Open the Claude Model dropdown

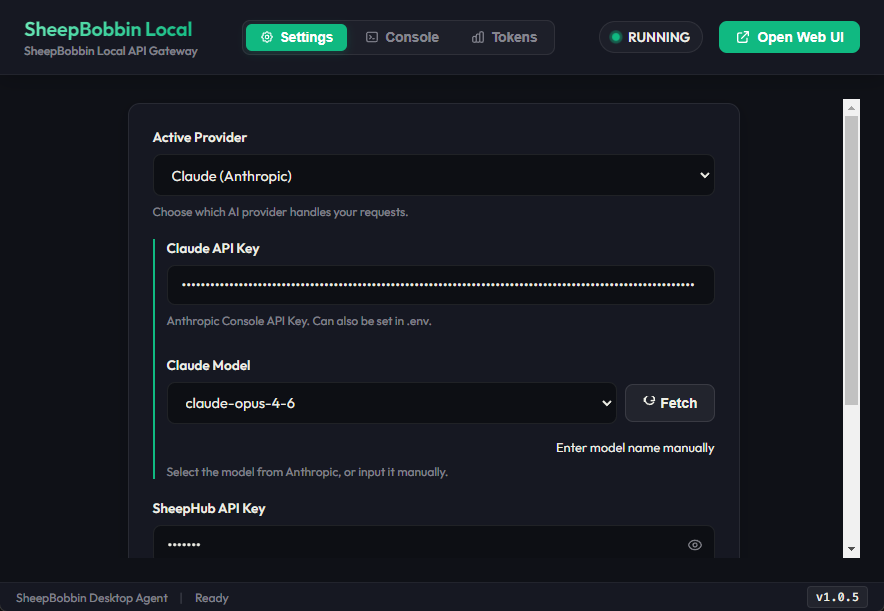click(392, 403)
